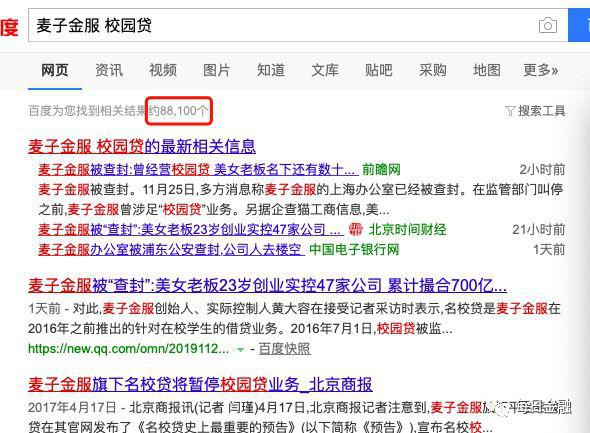590x433 pixels.
Task: Click the 2小时前 timestamp
Action: point(542,170)
